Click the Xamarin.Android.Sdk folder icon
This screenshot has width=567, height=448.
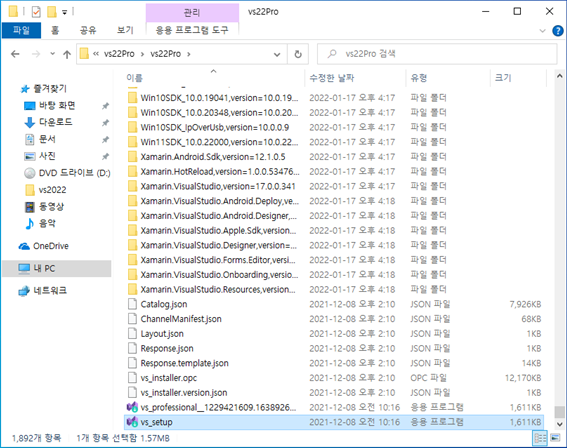[132, 157]
